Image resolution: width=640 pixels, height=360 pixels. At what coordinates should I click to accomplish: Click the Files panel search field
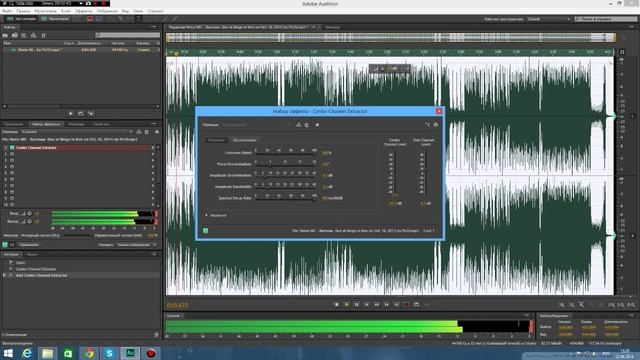pyautogui.click(x=128, y=36)
